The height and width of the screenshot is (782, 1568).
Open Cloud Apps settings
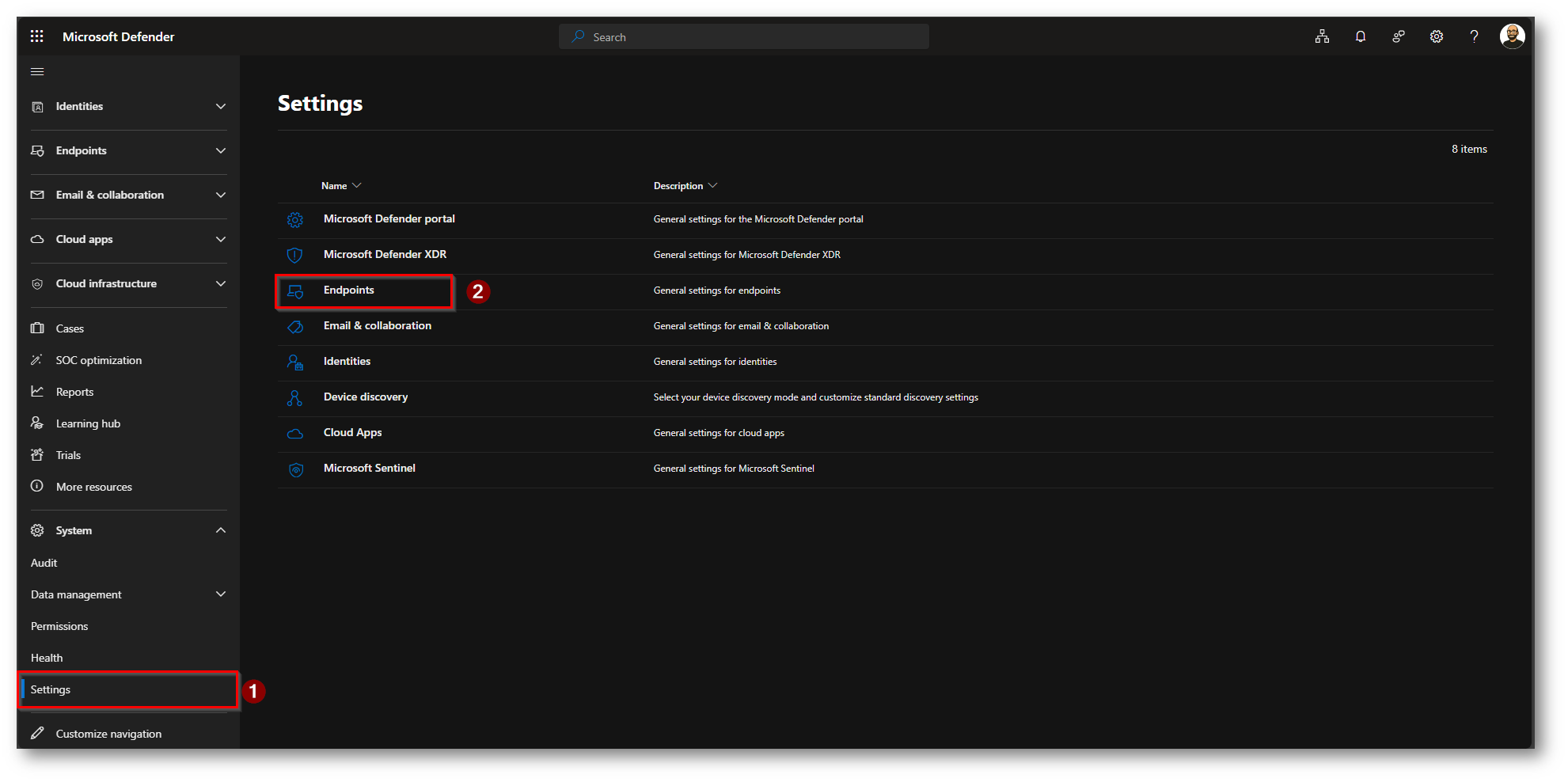pos(353,433)
